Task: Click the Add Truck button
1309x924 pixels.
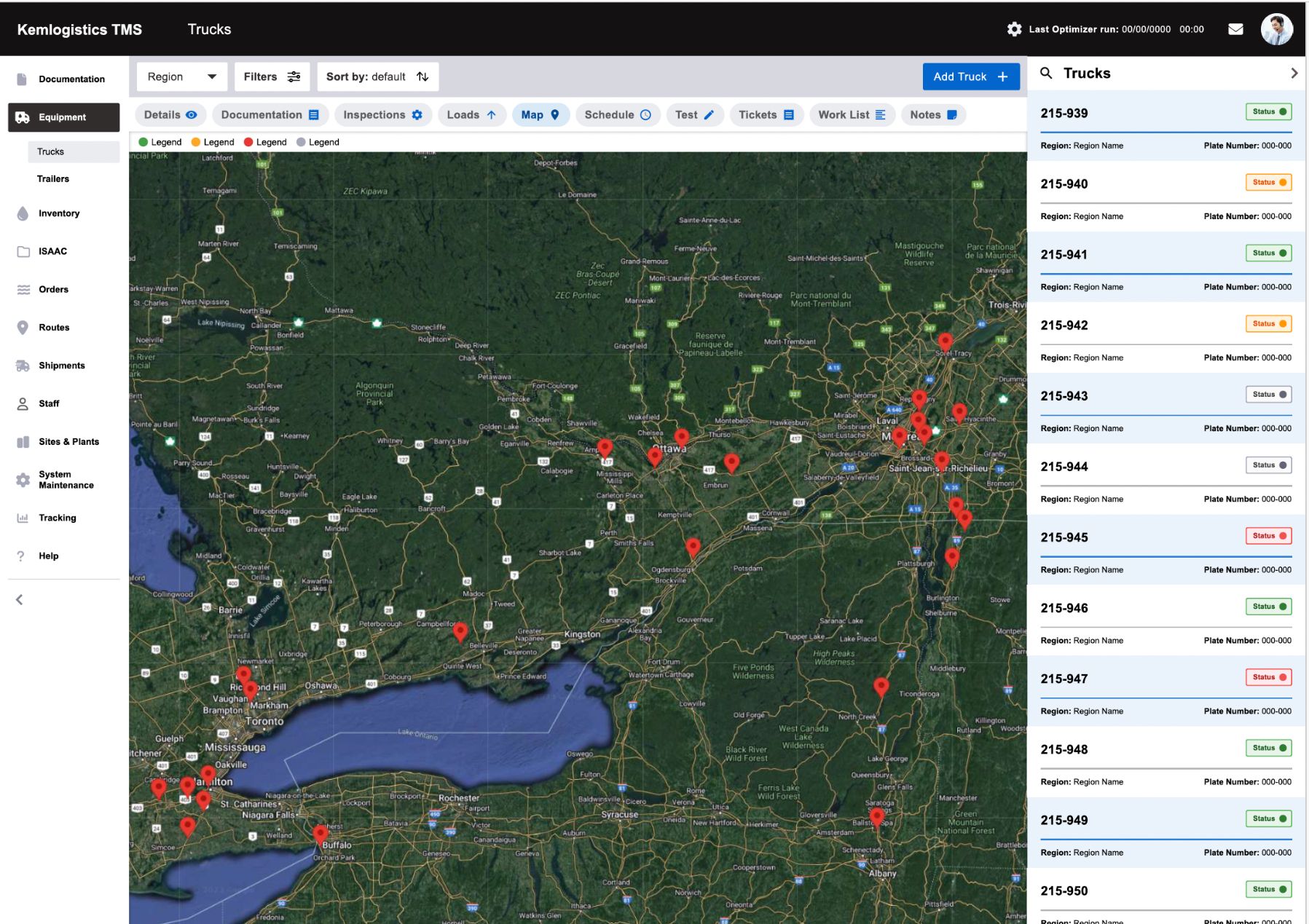Action: (971, 76)
